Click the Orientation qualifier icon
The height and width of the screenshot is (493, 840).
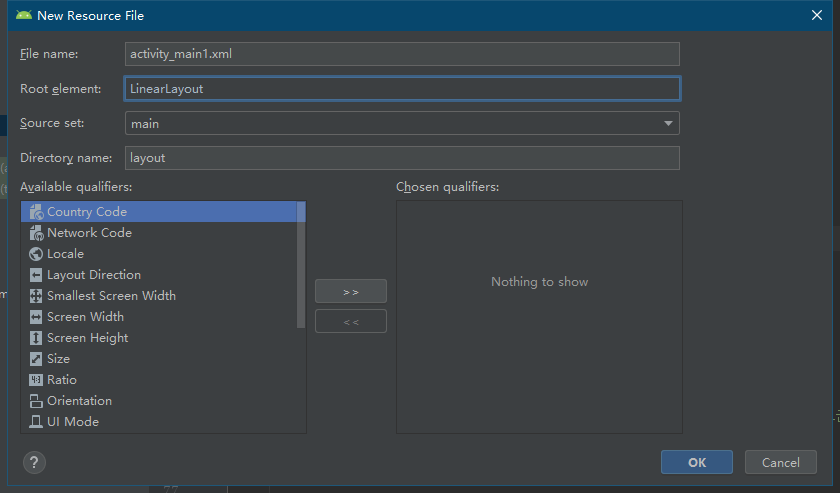[36, 401]
